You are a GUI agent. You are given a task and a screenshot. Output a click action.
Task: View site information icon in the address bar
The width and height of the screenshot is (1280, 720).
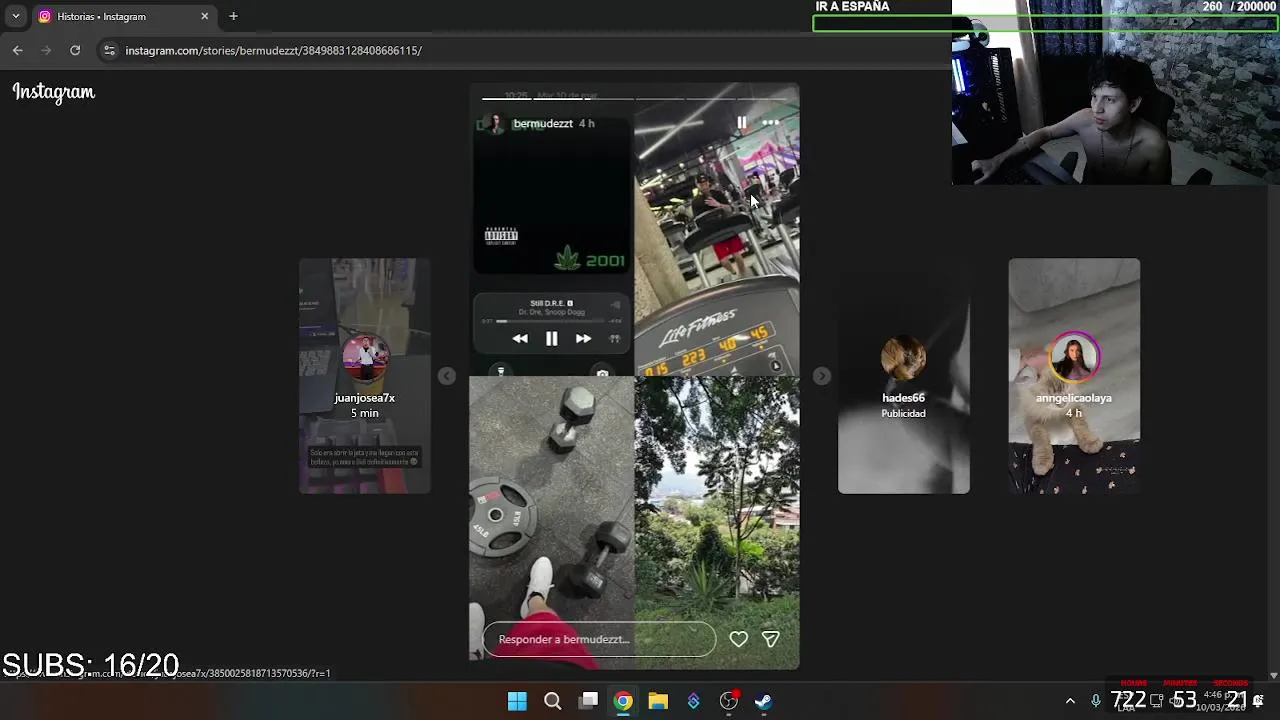109,50
